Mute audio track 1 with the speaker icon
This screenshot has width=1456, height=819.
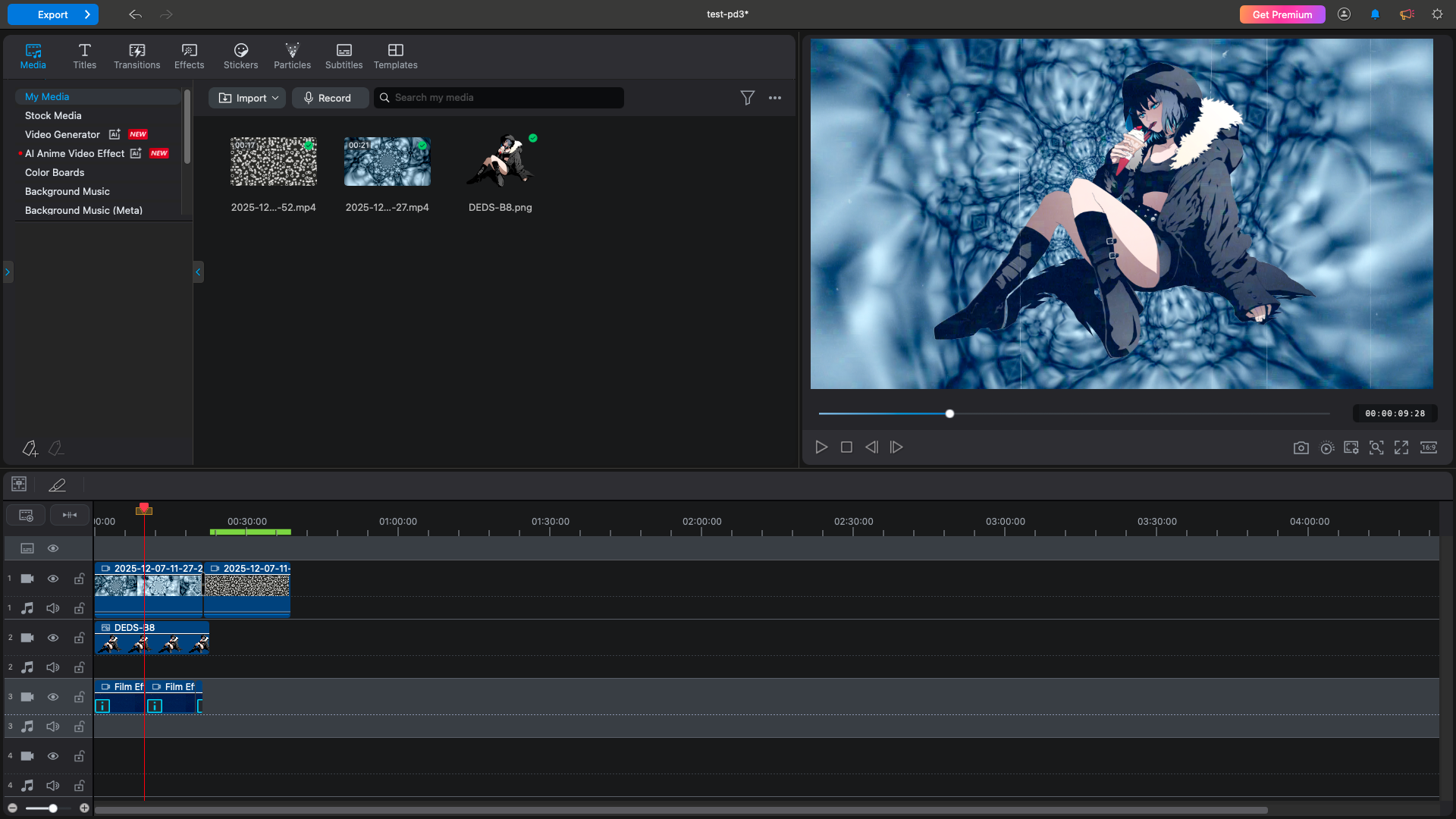53,608
